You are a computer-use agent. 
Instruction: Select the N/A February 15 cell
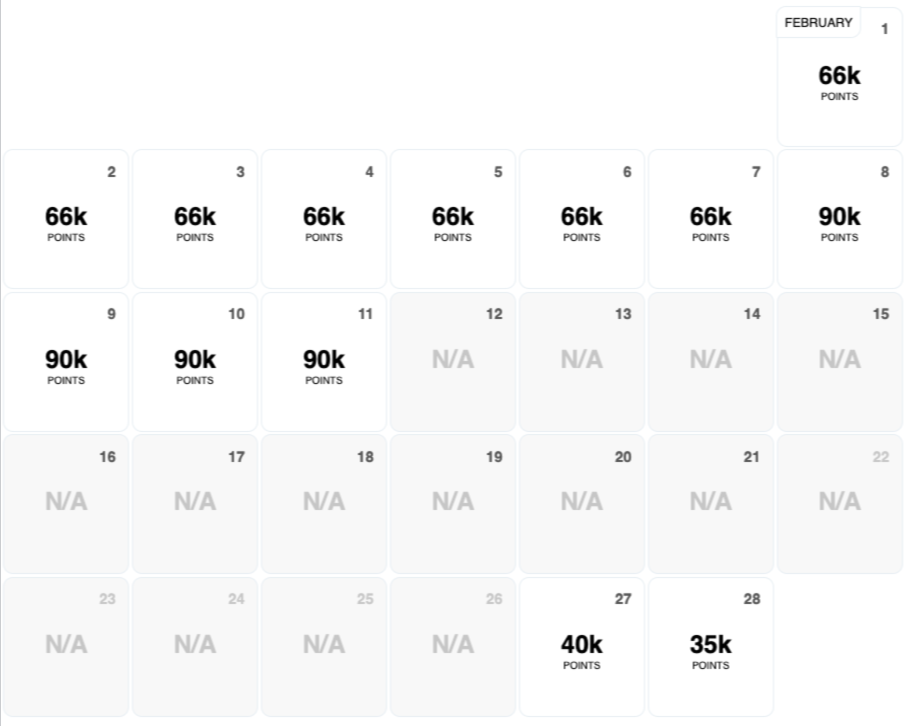click(840, 362)
